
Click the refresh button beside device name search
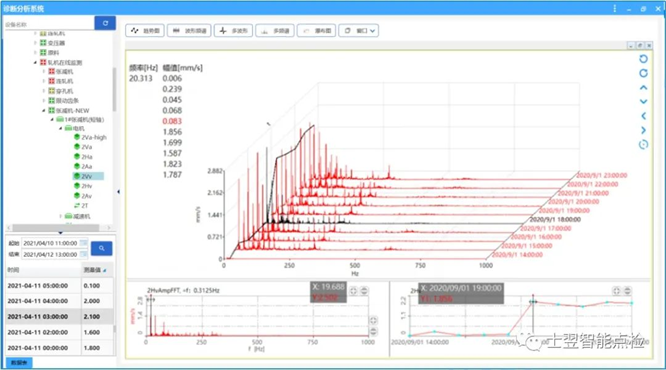coord(105,23)
